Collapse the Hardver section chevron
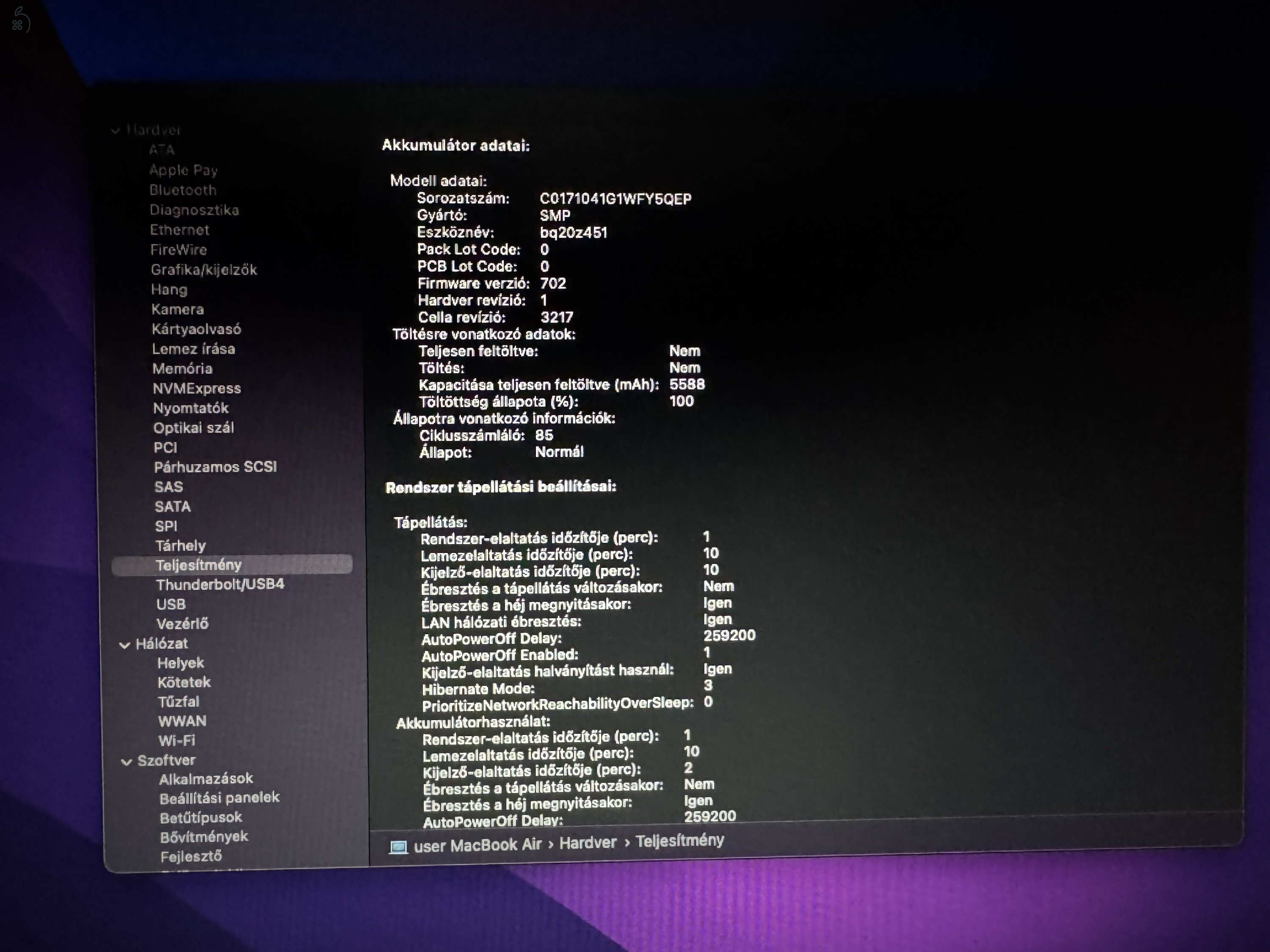The image size is (1270, 952). [116, 131]
